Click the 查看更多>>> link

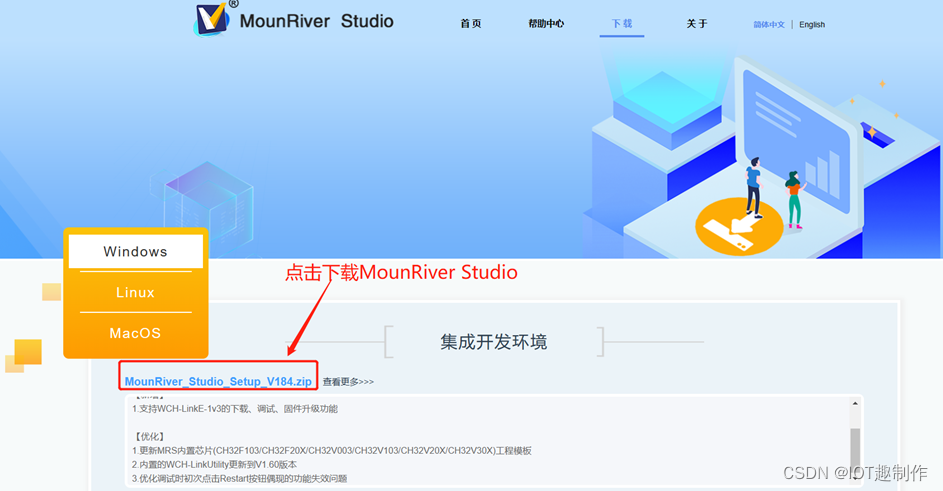pyautogui.click(x=348, y=381)
